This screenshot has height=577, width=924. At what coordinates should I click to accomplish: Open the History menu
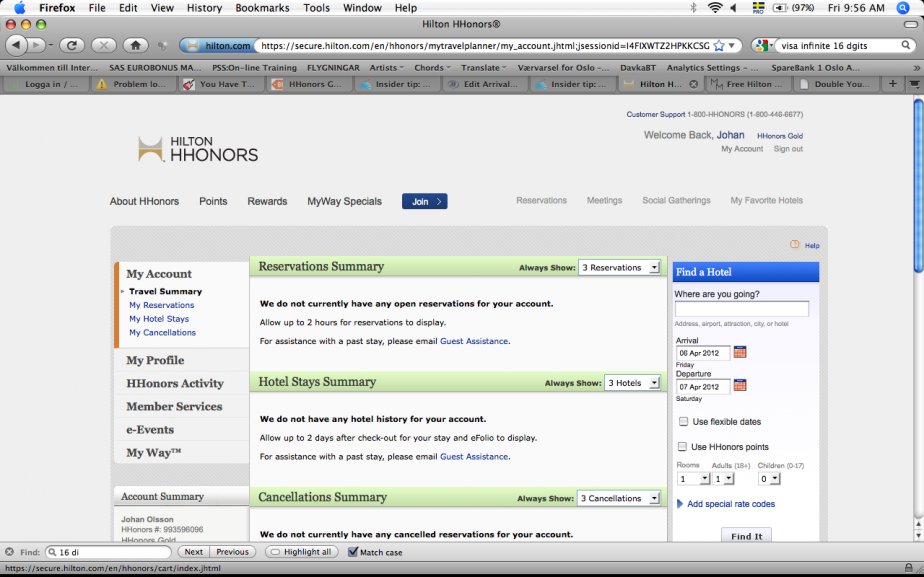coord(204,8)
